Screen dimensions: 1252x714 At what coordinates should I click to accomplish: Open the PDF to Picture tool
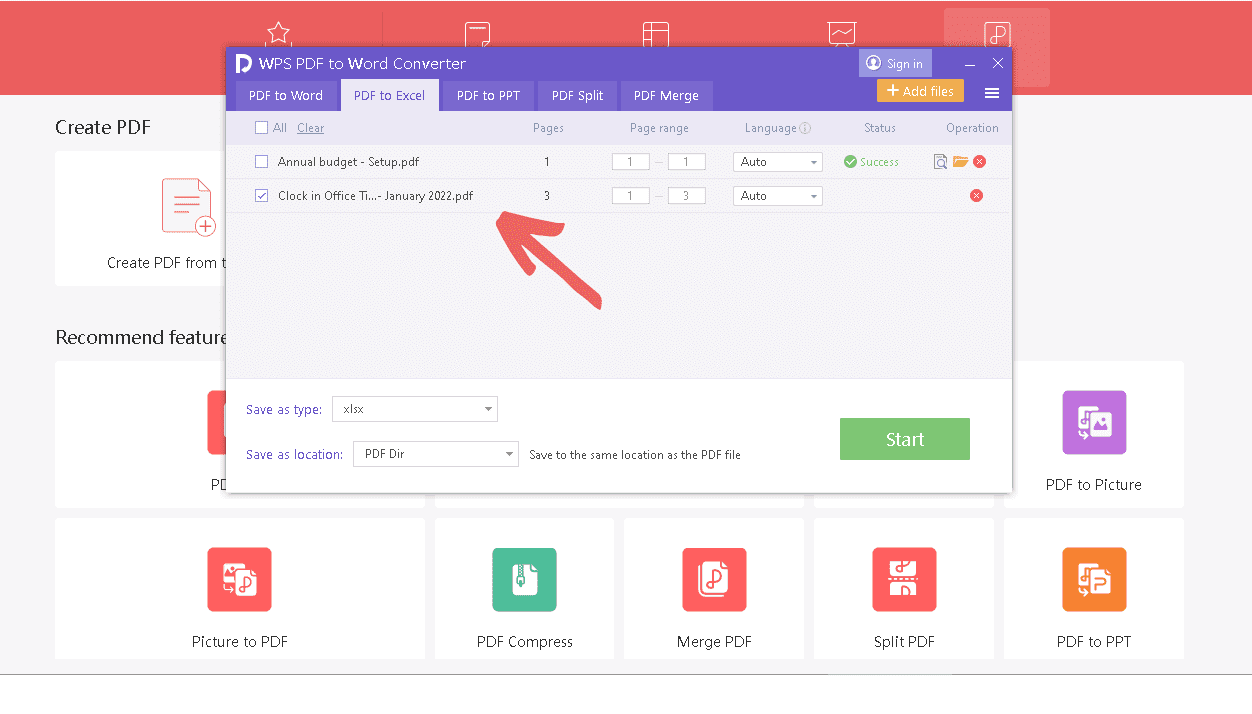click(1094, 422)
